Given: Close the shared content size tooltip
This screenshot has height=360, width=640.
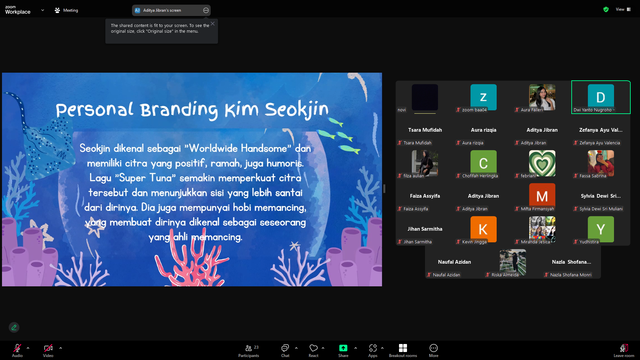Looking at the screenshot, I should pos(213,24).
